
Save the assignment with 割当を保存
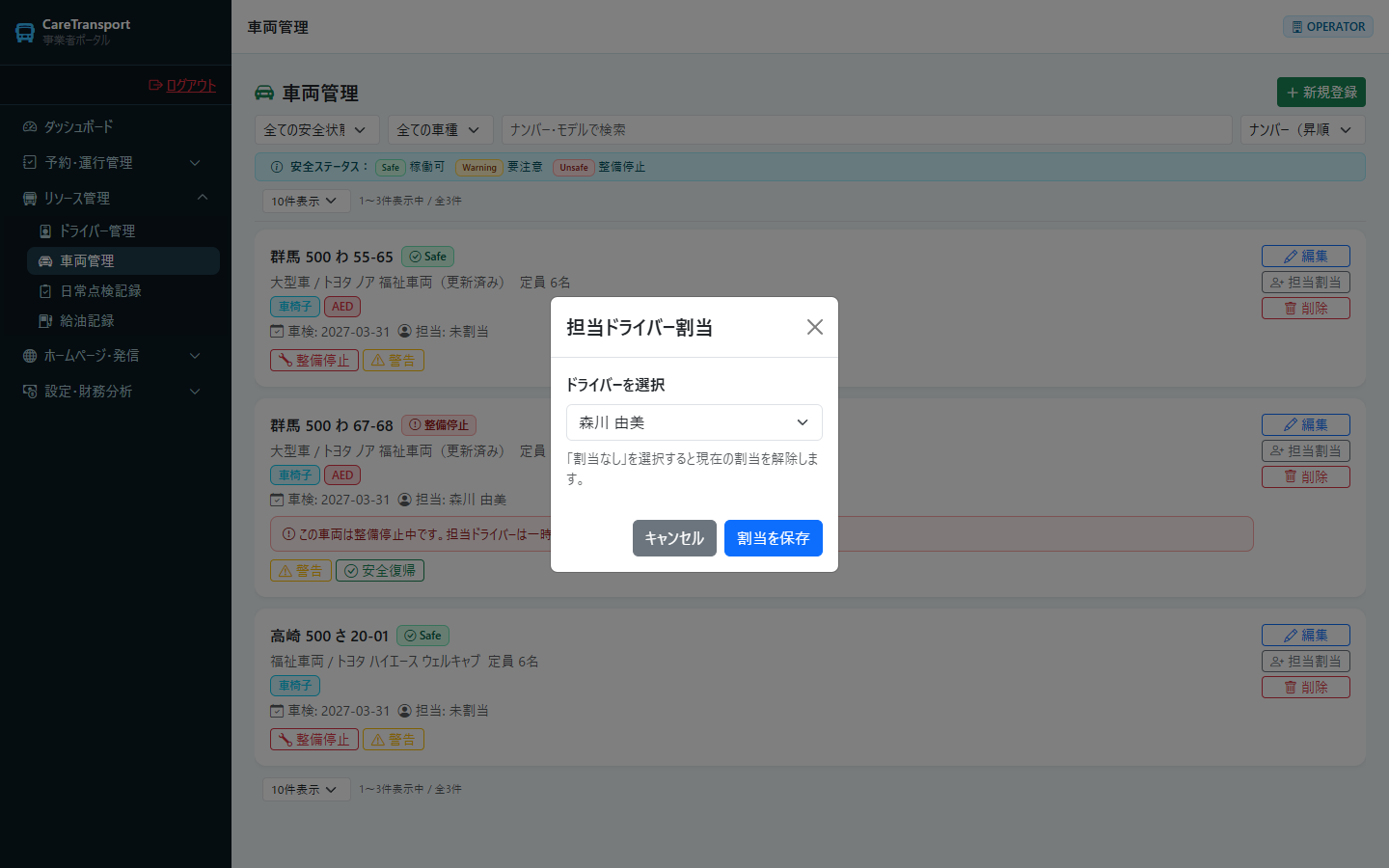pos(774,538)
